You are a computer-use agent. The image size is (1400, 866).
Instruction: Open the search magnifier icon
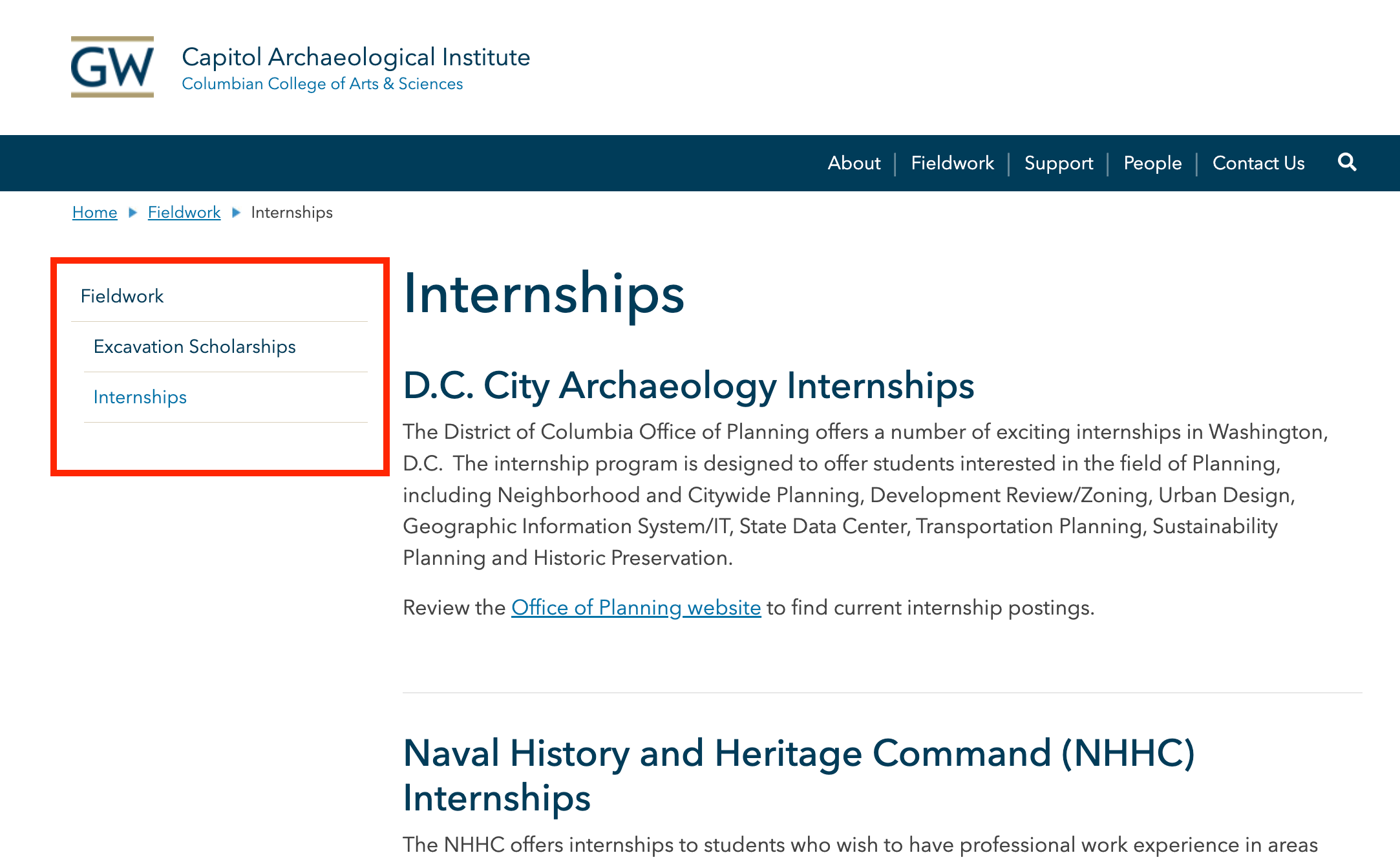click(x=1347, y=162)
